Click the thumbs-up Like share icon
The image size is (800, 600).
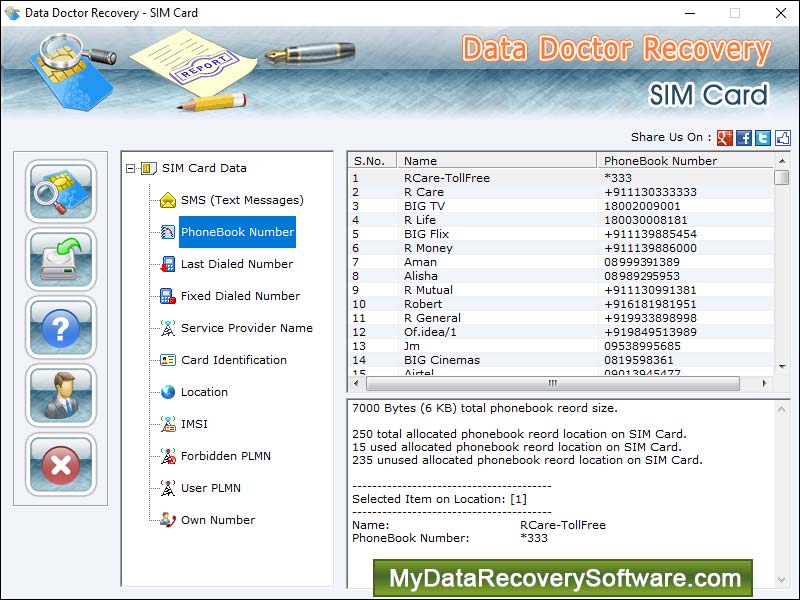point(781,136)
